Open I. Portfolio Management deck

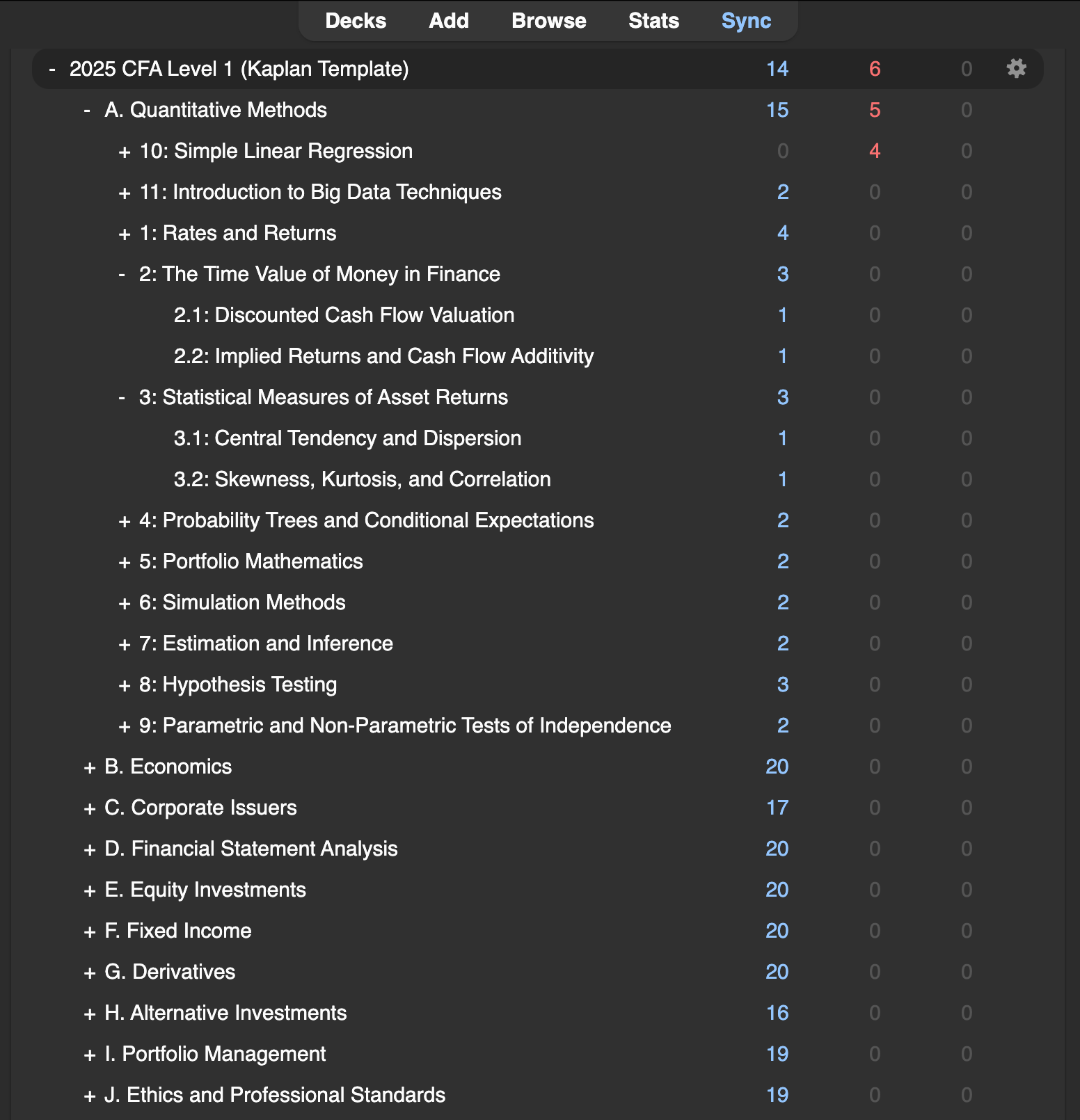click(215, 1054)
